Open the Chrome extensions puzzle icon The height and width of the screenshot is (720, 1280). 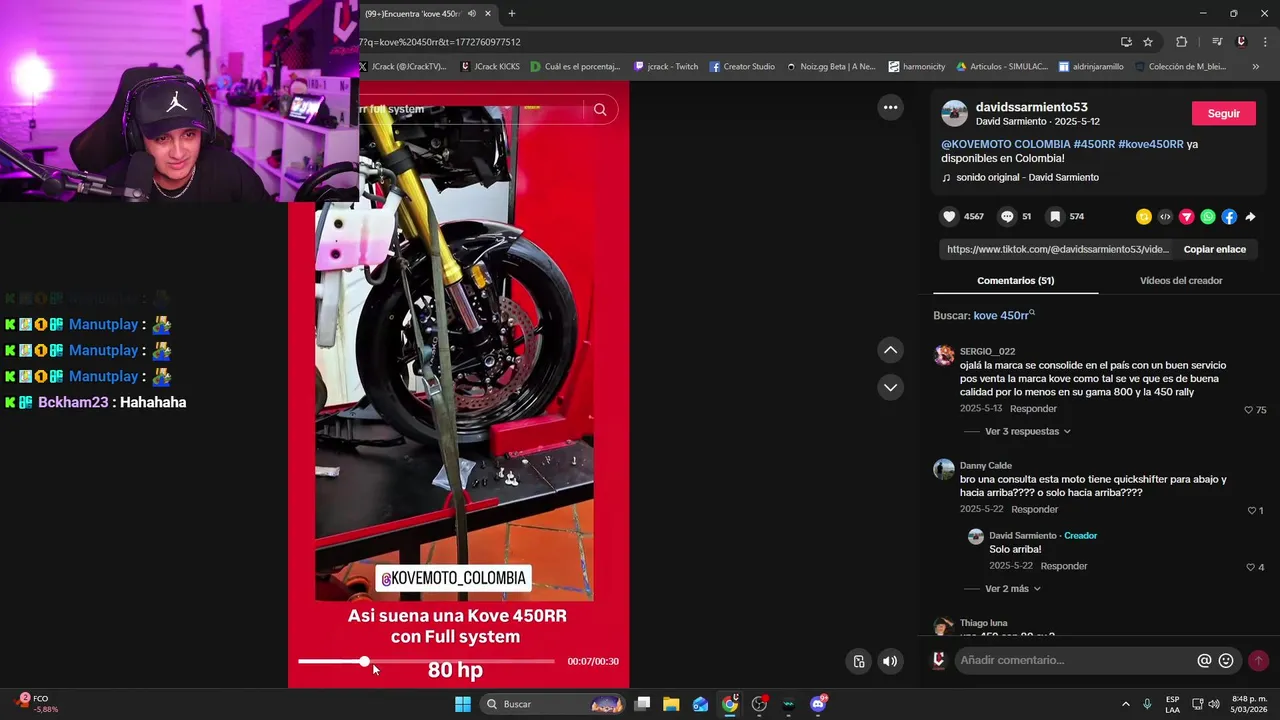(1181, 42)
